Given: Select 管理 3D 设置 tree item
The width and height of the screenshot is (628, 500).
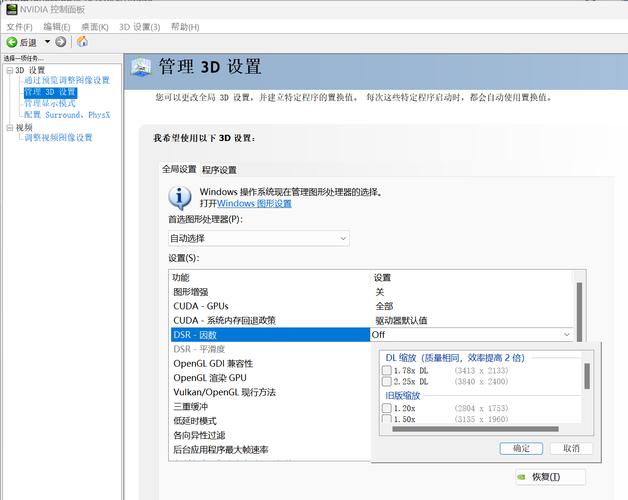Looking at the screenshot, I should [x=50, y=93].
